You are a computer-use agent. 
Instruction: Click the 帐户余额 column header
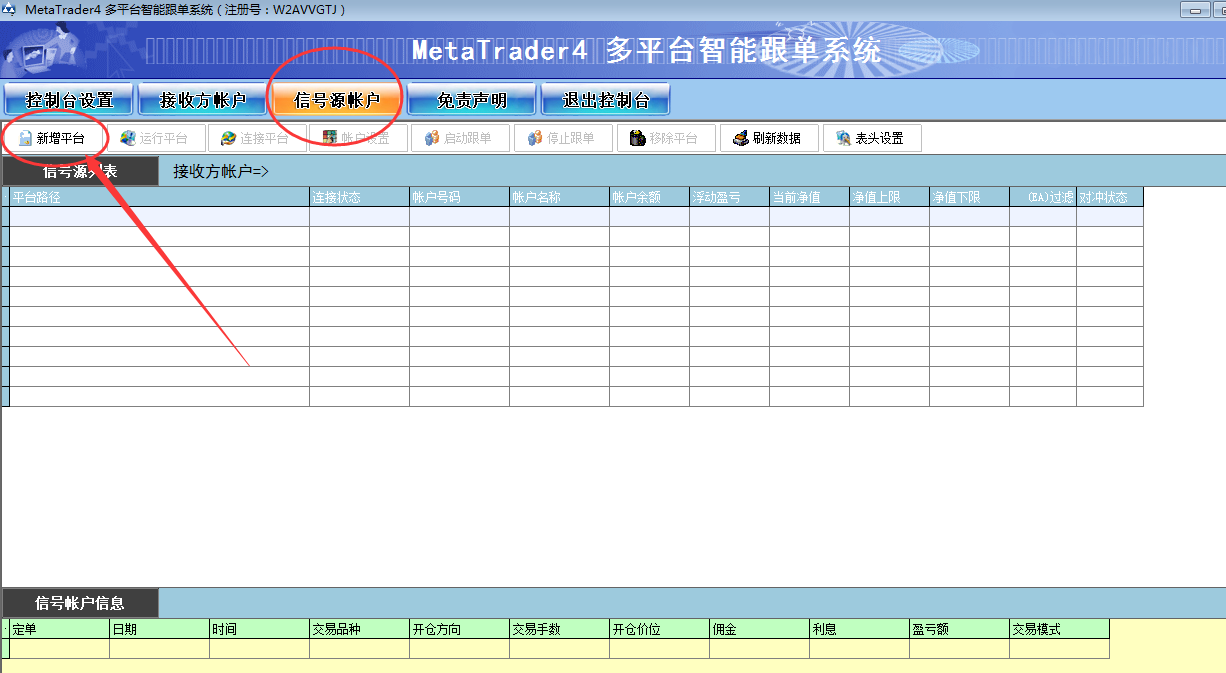tap(650, 197)
